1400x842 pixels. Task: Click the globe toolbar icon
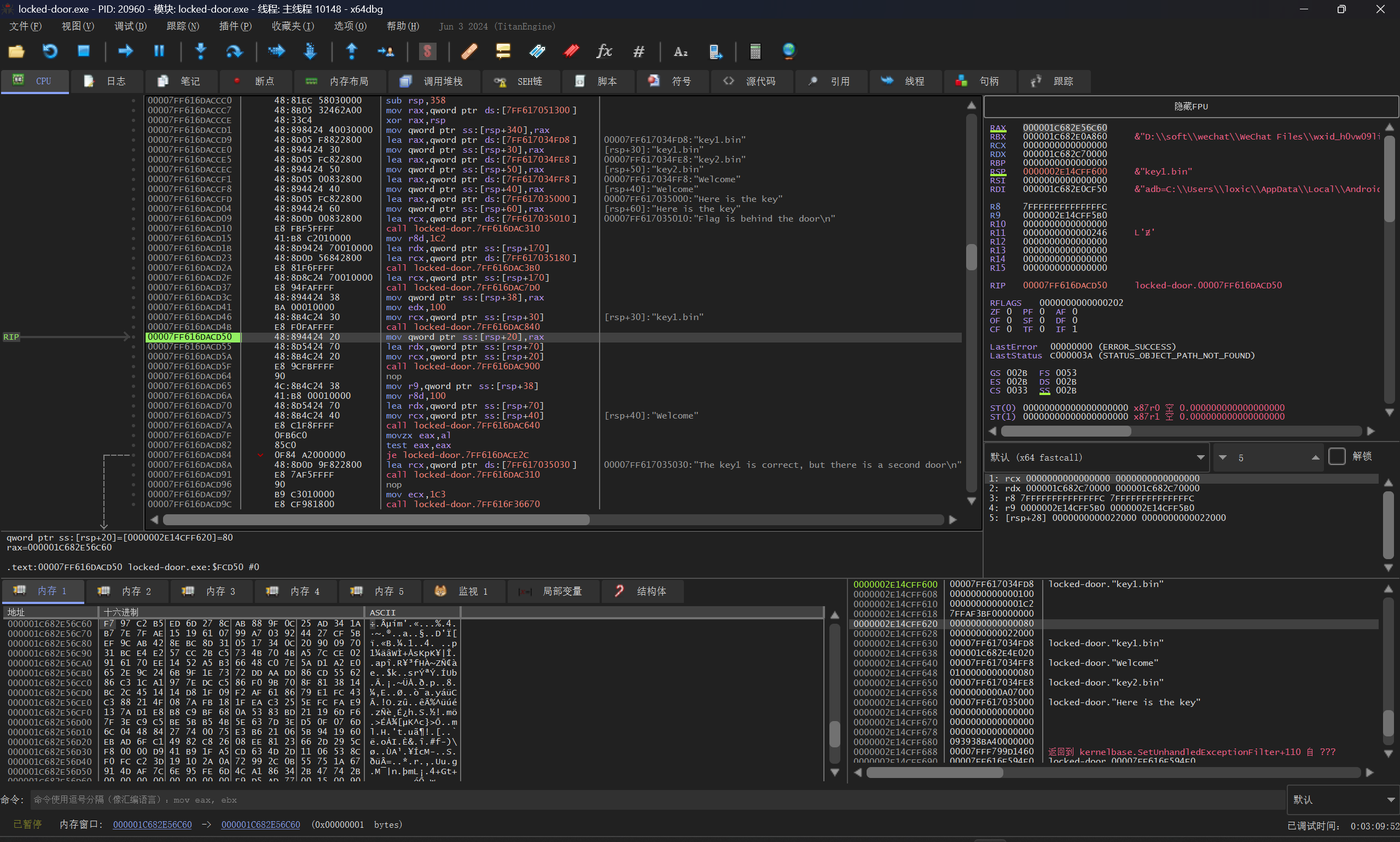788,51
